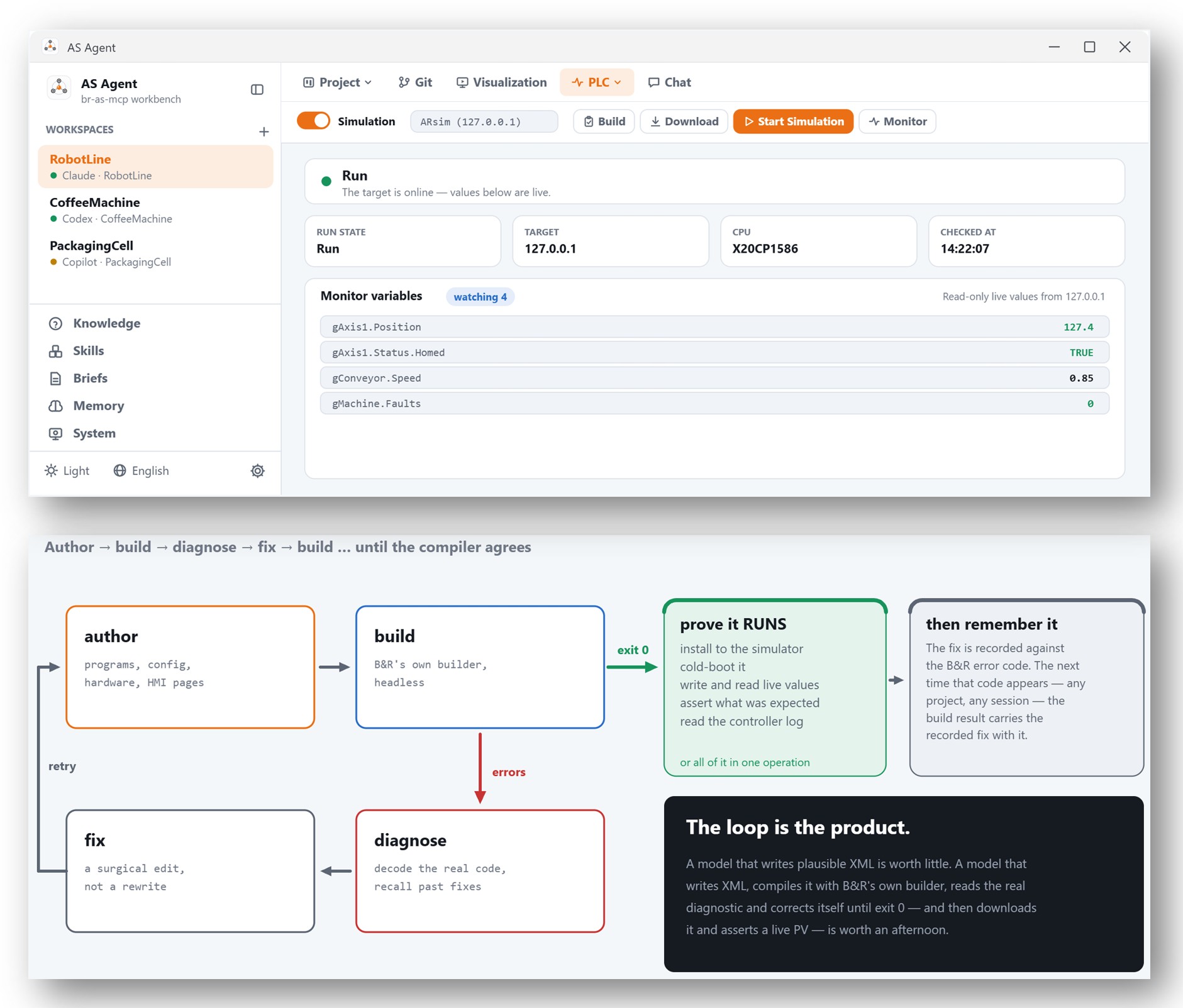Click the Skills icon in sidebar
The image size is (1183, 1008).
pyautogui.click(x=56, y=352)
